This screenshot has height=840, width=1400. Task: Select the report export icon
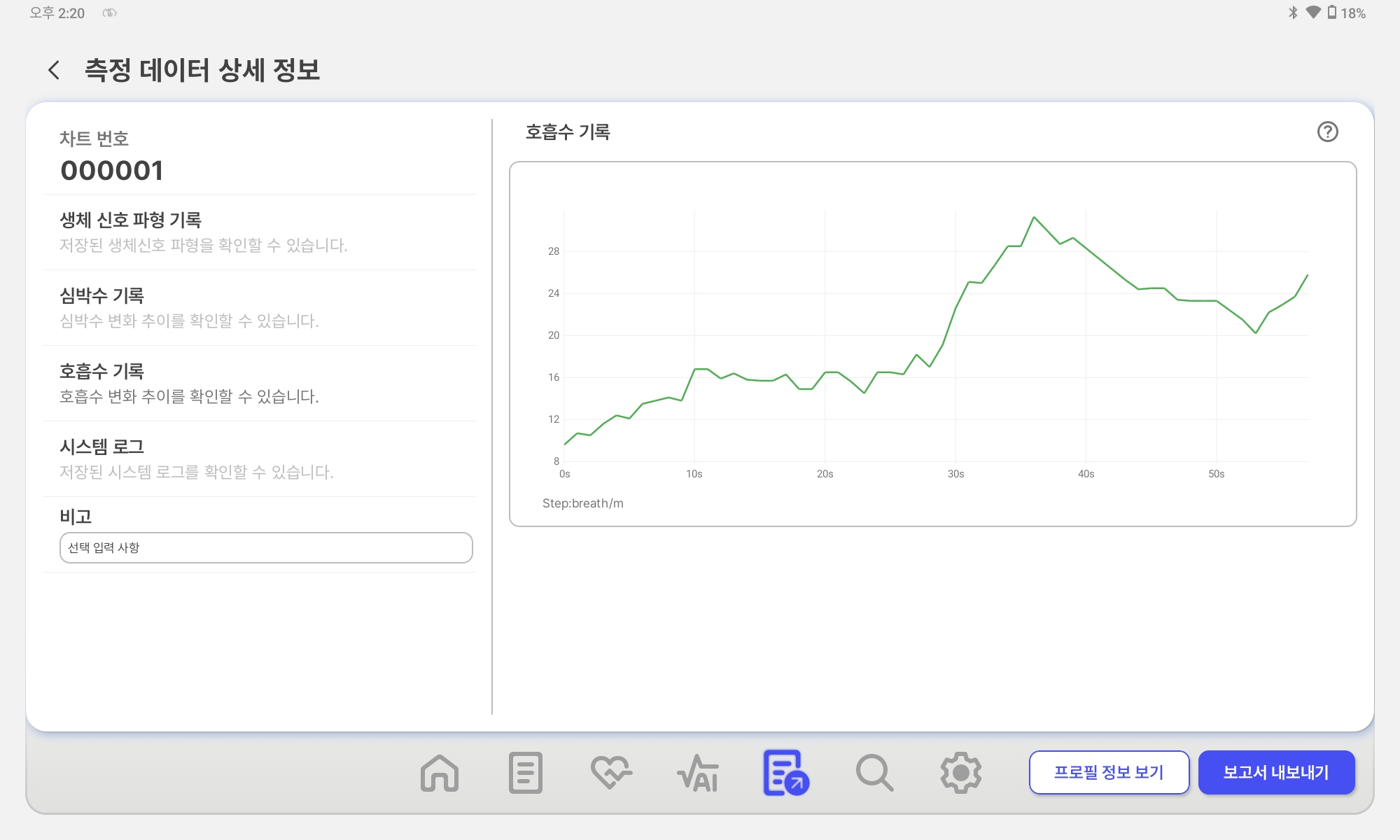(x=785, y=773)
